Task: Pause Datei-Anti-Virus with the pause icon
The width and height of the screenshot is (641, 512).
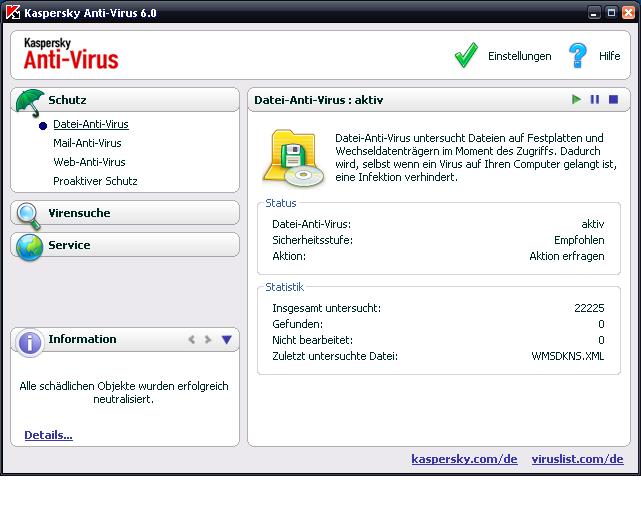Action: (595, 99)
